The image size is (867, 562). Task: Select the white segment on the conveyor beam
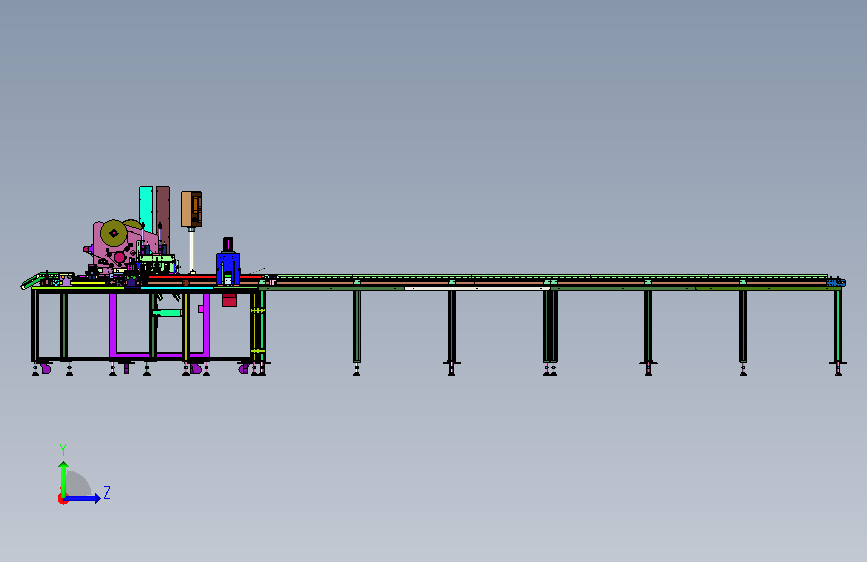(477, 288)
